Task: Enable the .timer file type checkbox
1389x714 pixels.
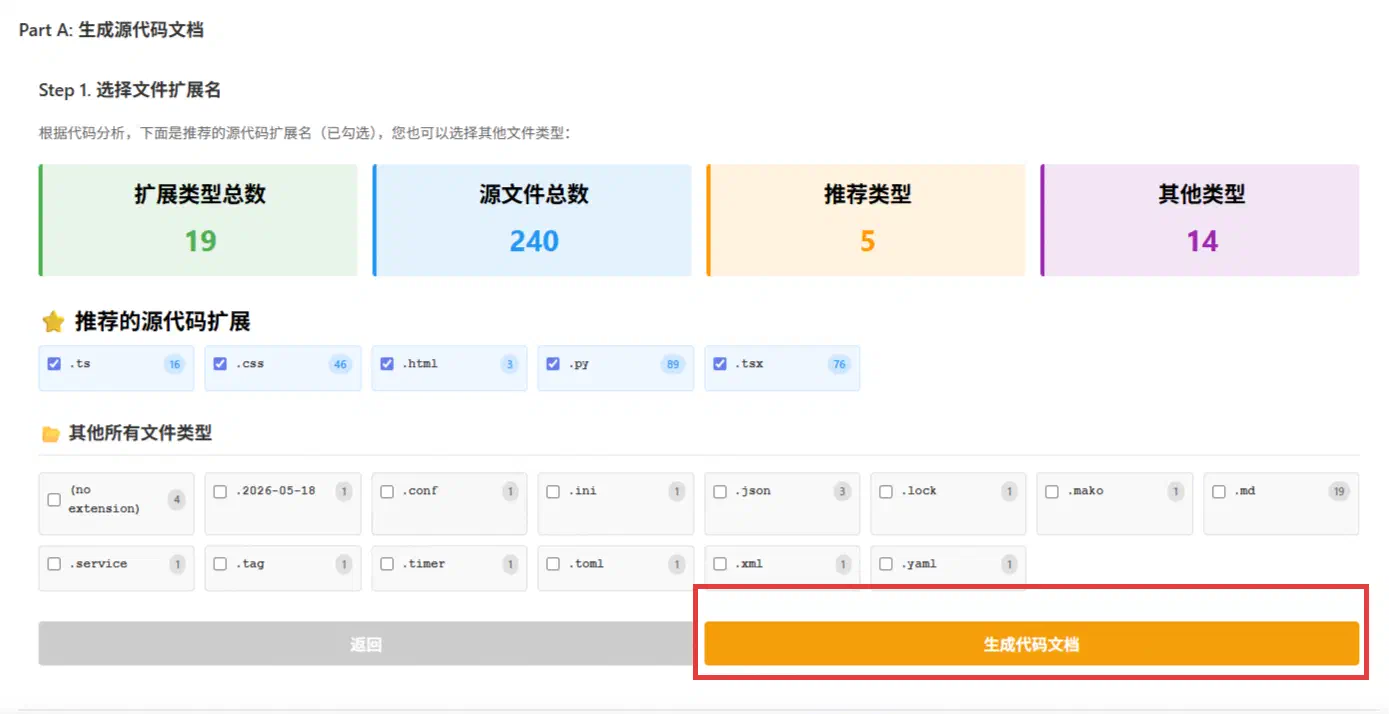Action: tap(387, 564)
